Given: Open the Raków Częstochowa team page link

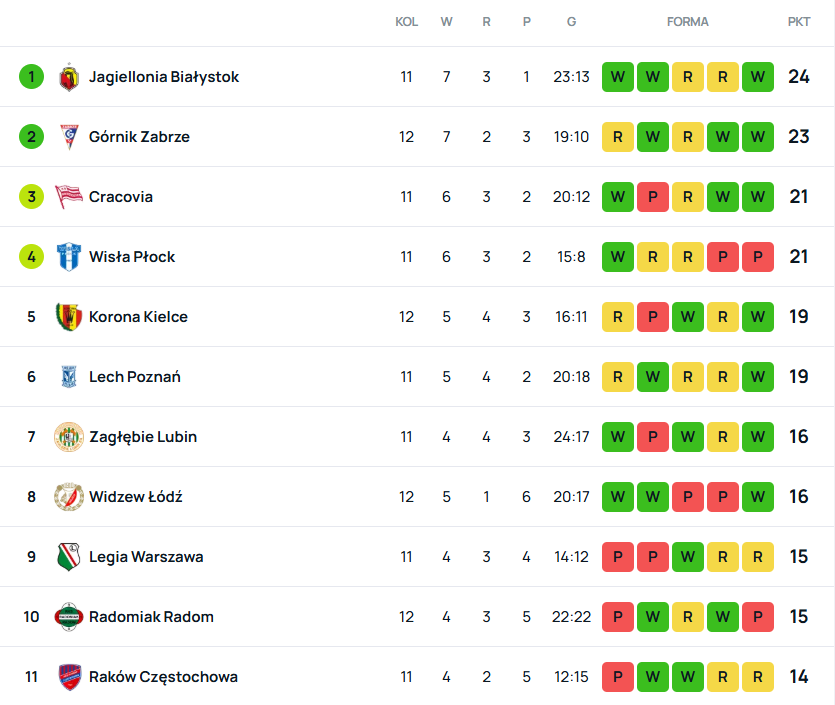Looking at the screenshot, I should (x=163, y=677).
